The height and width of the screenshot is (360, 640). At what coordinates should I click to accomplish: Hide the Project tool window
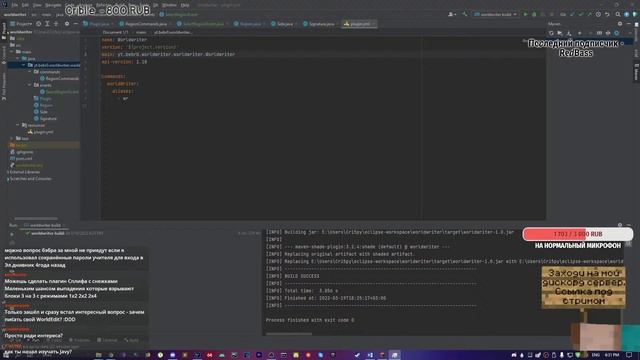(x=76, y=24)
